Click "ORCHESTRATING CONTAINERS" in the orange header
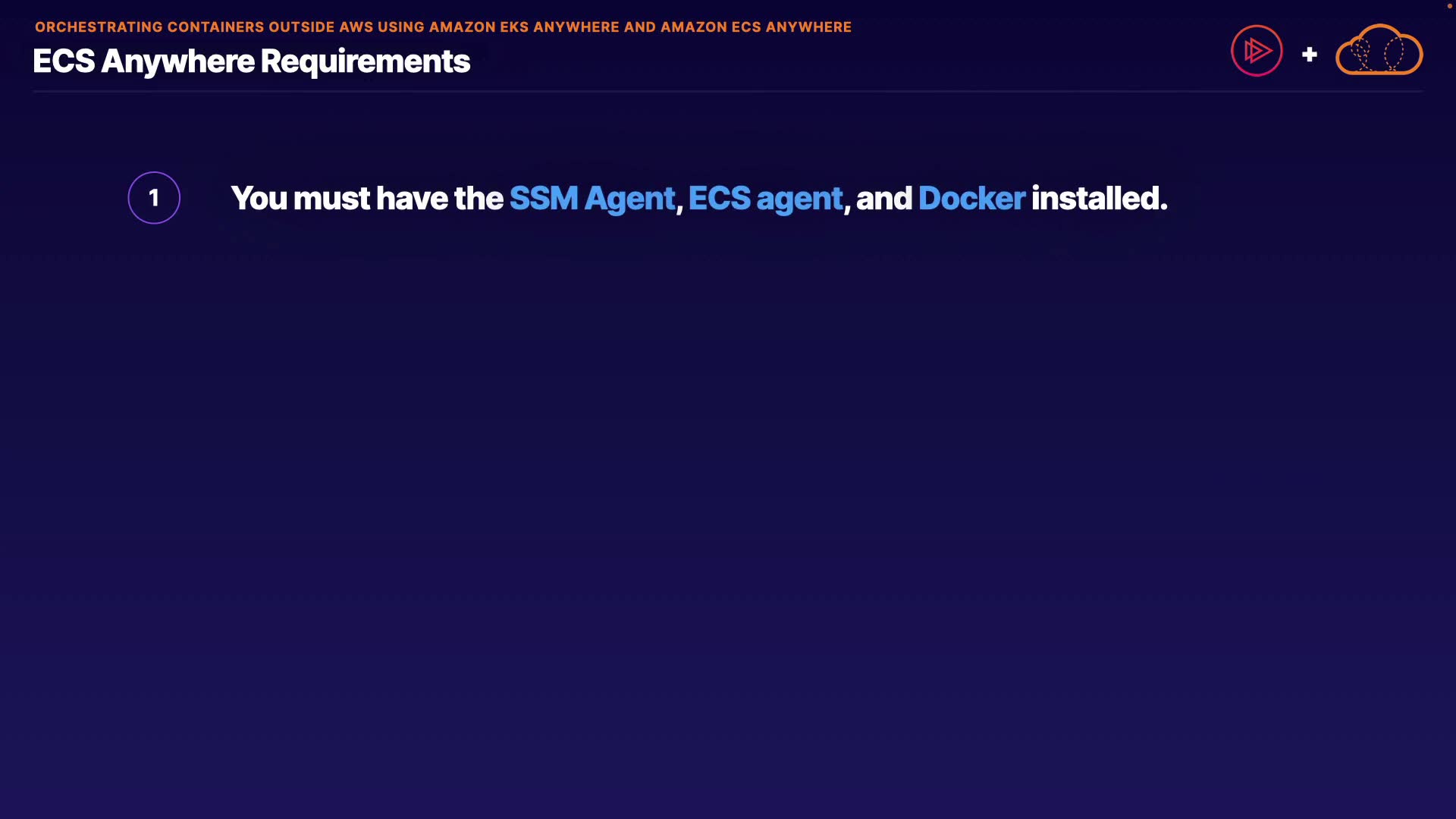Image resolution: width=1456 pixels, height=819 pixels. [x=149, y=27]
